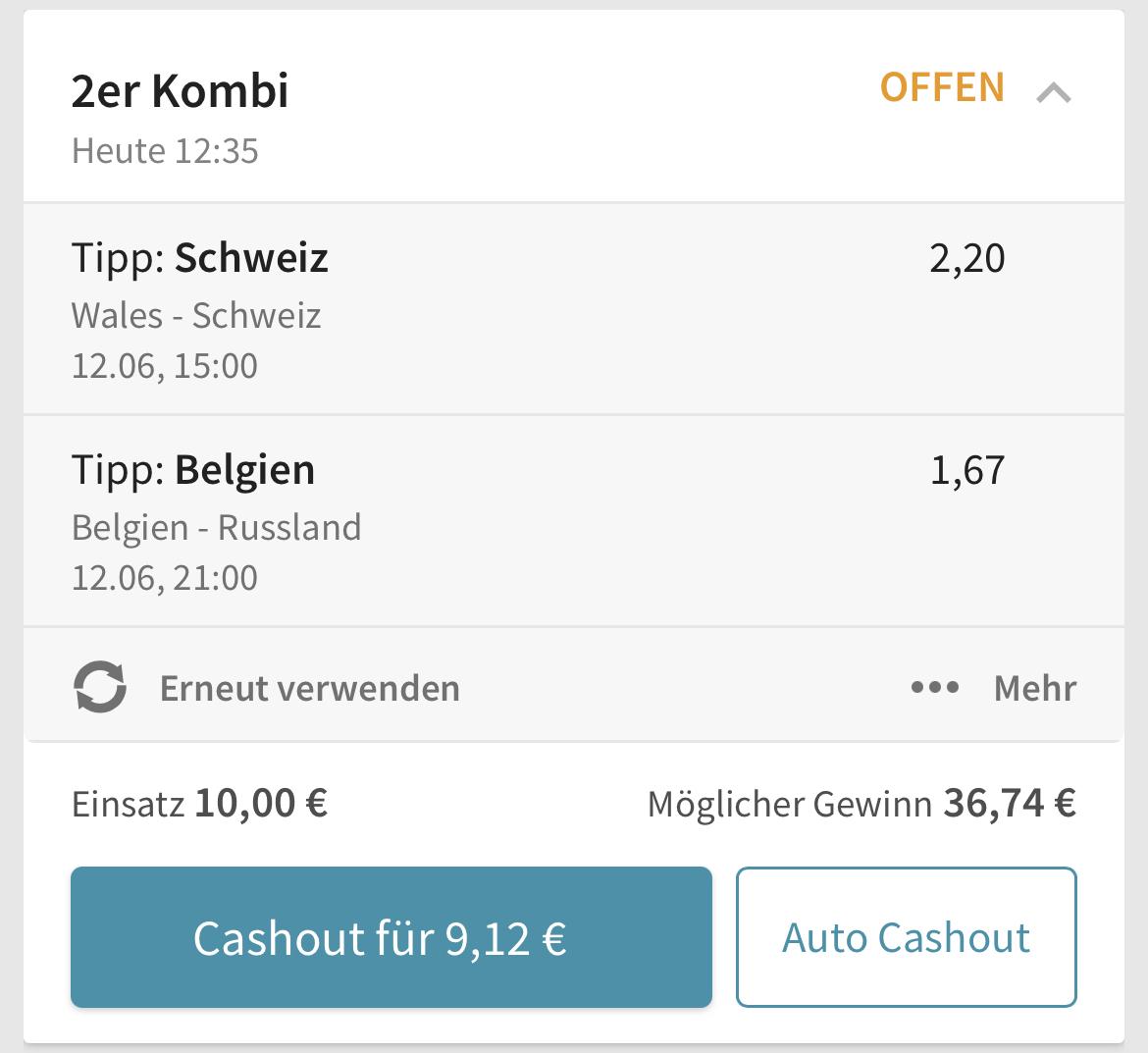The image size is (1148, 1053).
Task: Click the circular arrows reuse icon
Action: (100, 687)
